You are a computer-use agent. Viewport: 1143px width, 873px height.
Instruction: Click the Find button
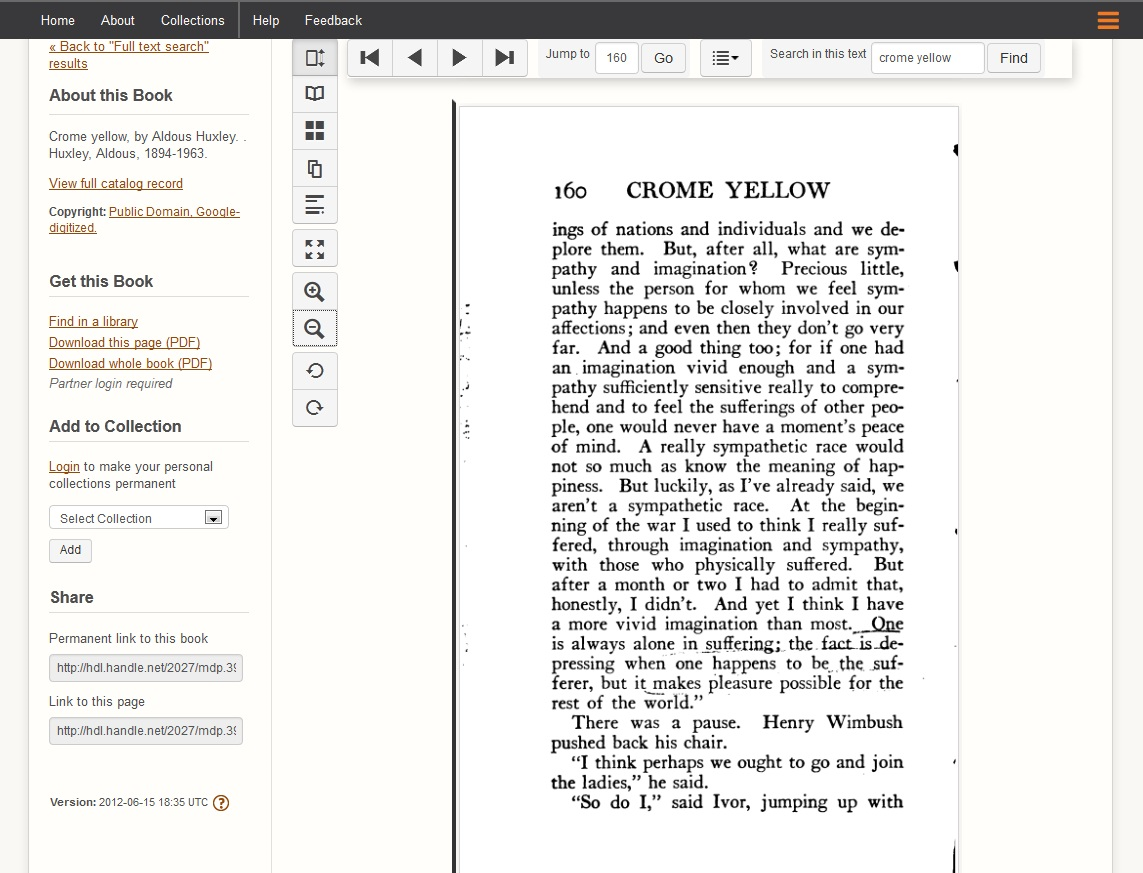[1014, 58]
